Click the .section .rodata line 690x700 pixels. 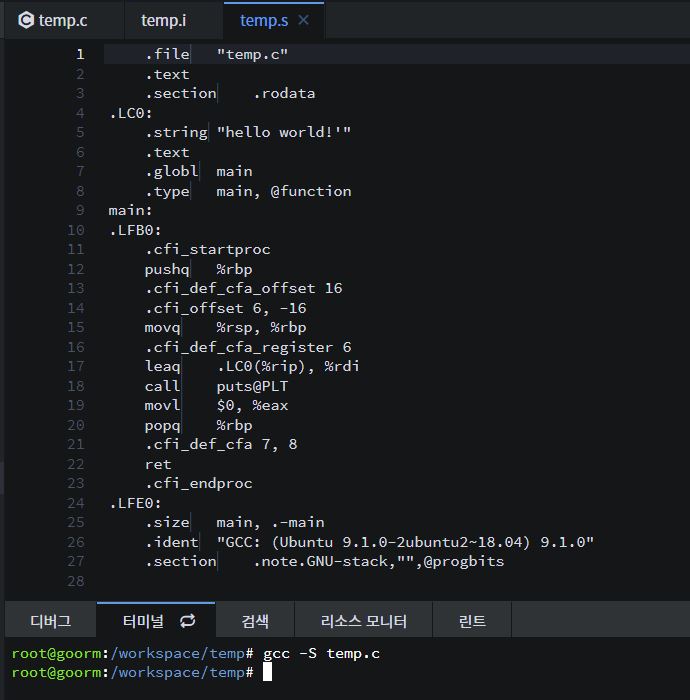tap(230, 93)
